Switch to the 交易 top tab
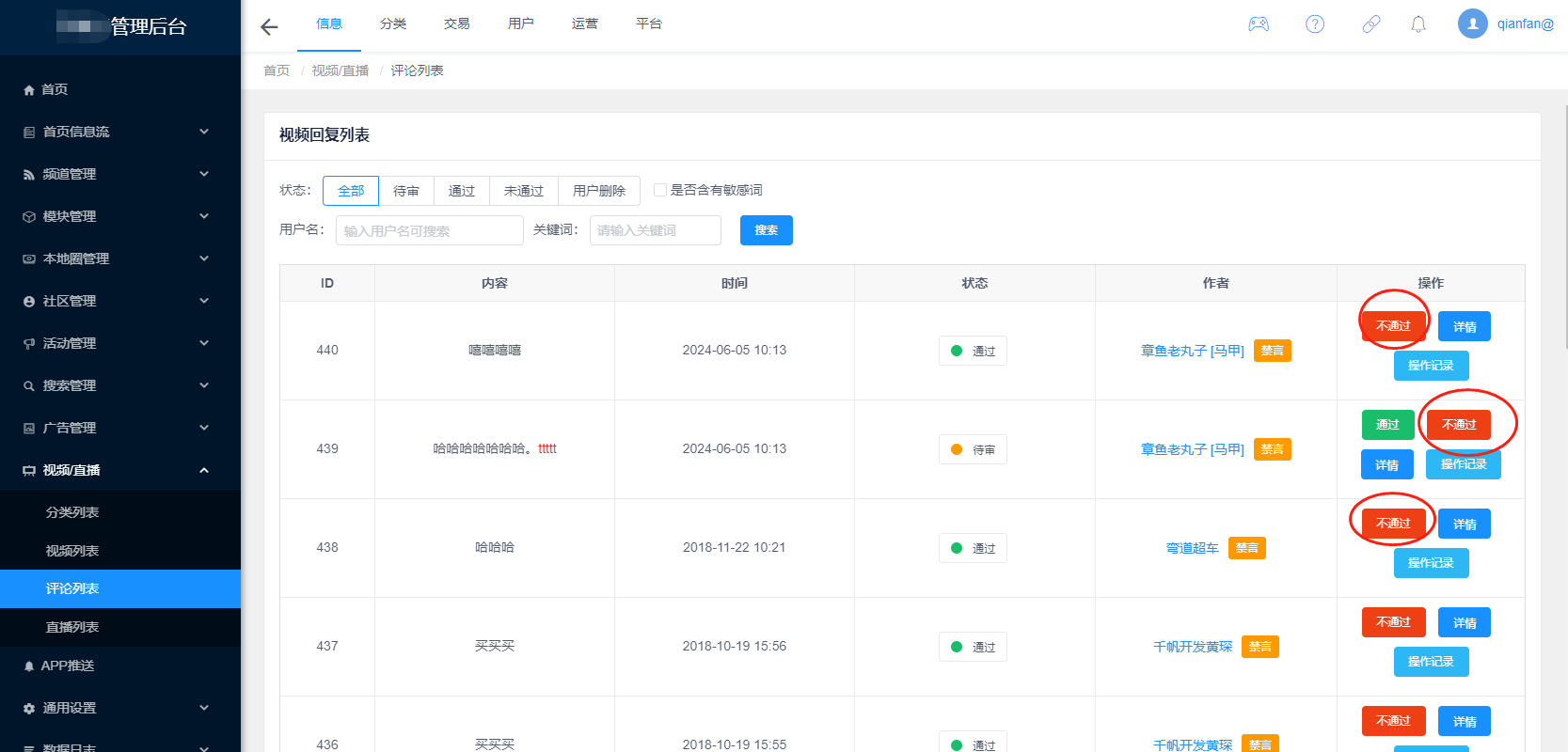Viewport: 1568px width, 752px height. click(457, 24)
